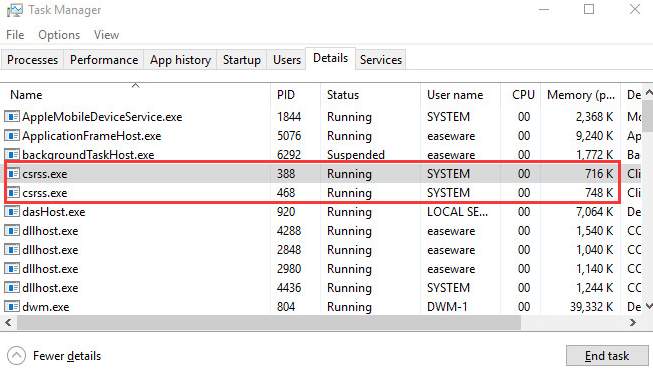Click the LOCAL SE... user name cell

tap(457, 212)
